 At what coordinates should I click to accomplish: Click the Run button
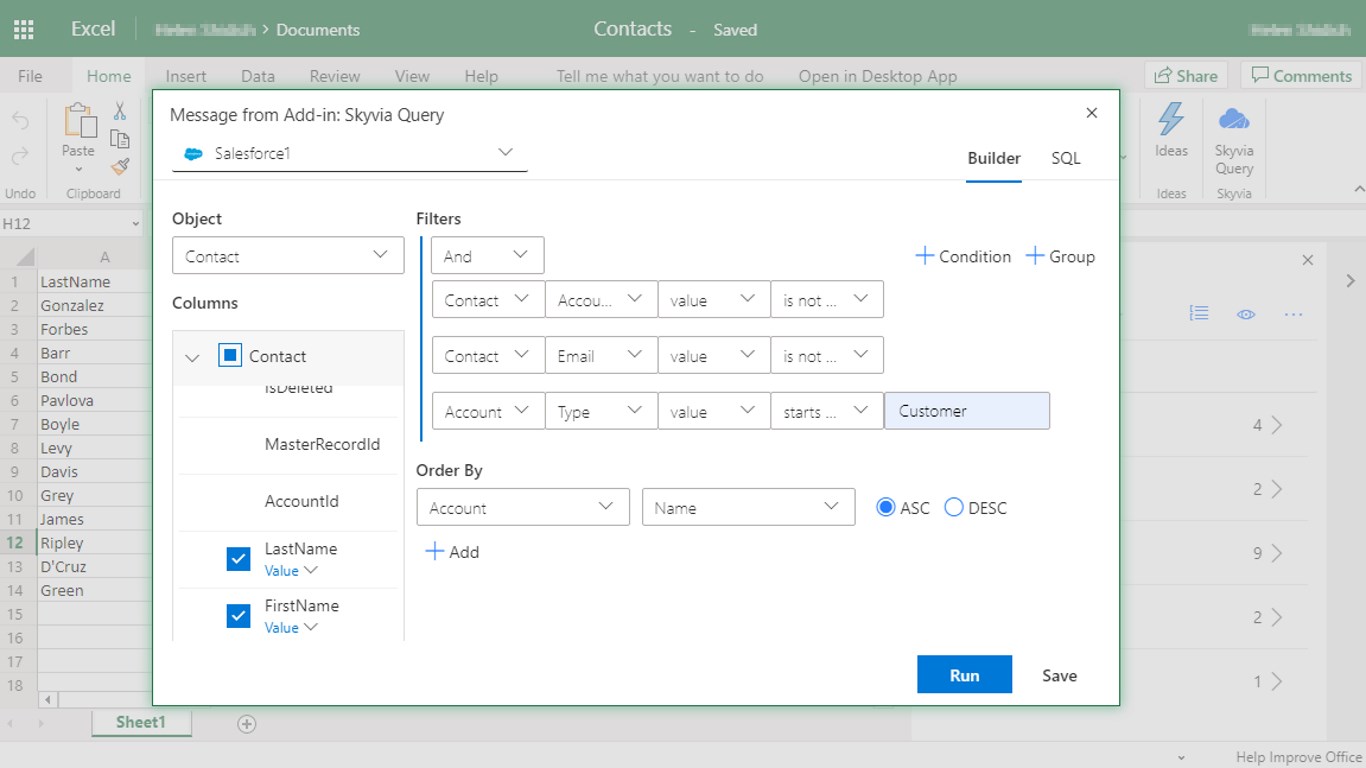(964, 675)
